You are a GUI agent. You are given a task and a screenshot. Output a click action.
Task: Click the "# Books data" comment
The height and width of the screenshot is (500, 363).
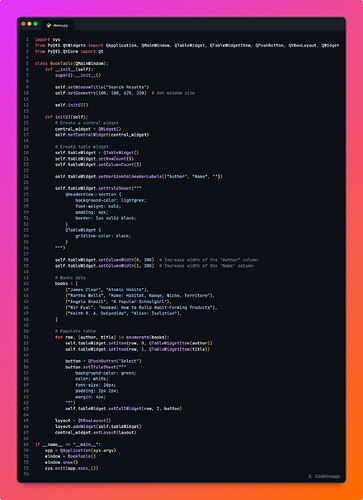click(70, 278)
